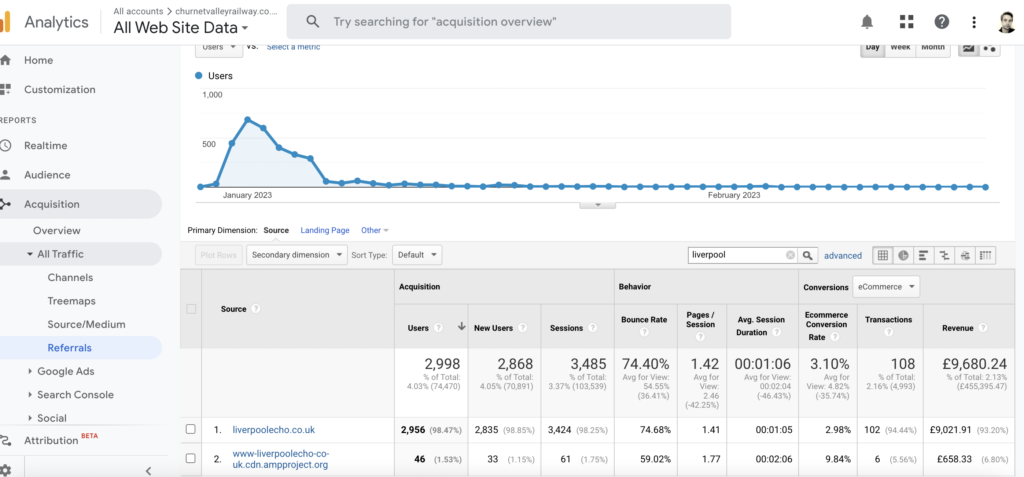Select the pivot table view icon

click(x=986, y=255)
